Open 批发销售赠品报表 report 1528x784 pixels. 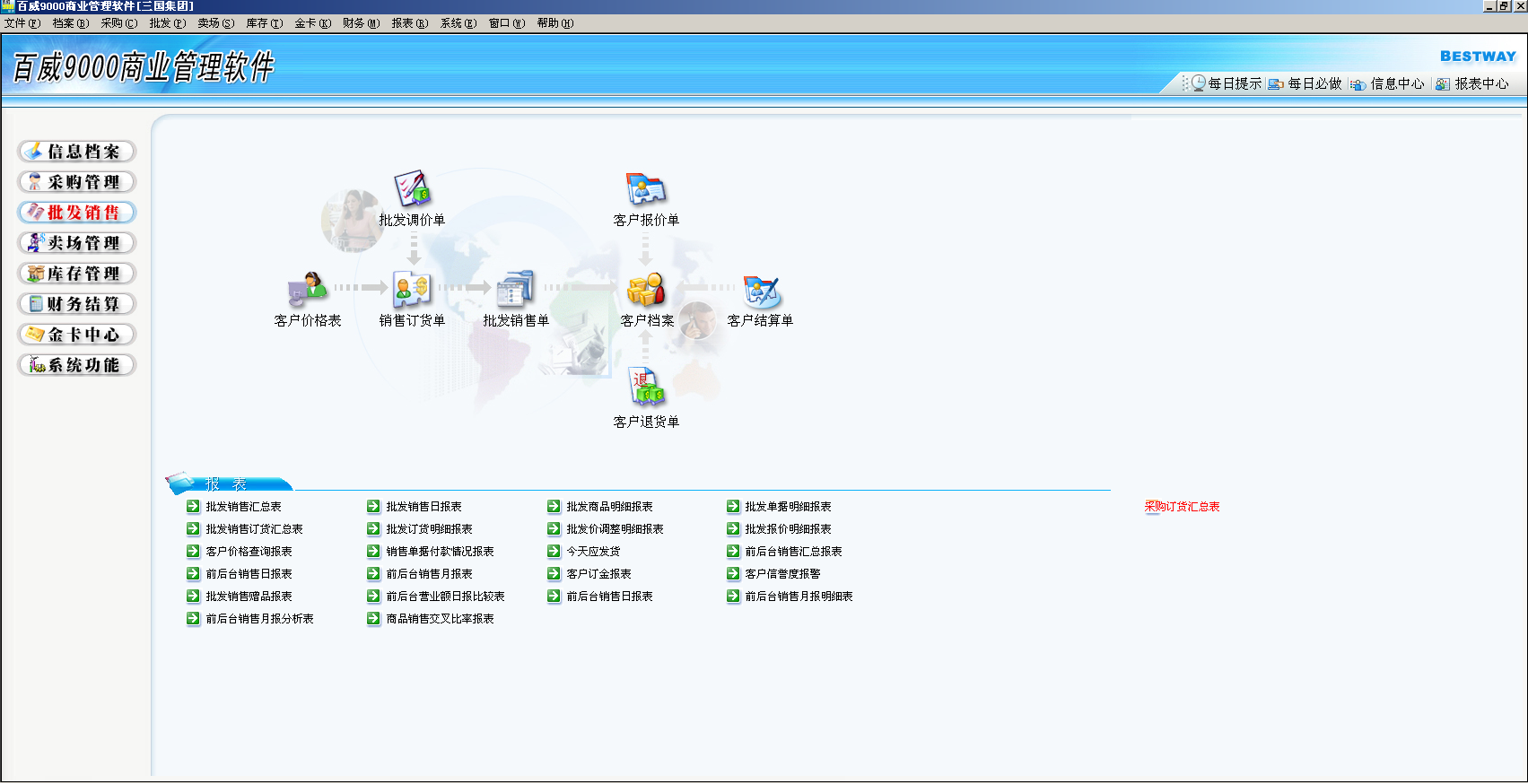249,597
